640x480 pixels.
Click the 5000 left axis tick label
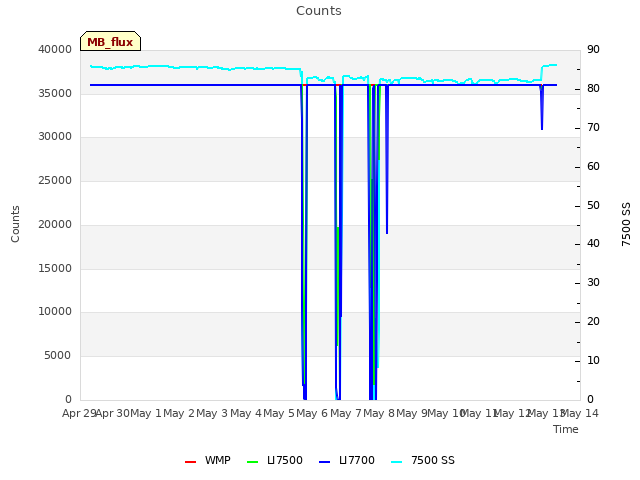click(x=58, y=356)
